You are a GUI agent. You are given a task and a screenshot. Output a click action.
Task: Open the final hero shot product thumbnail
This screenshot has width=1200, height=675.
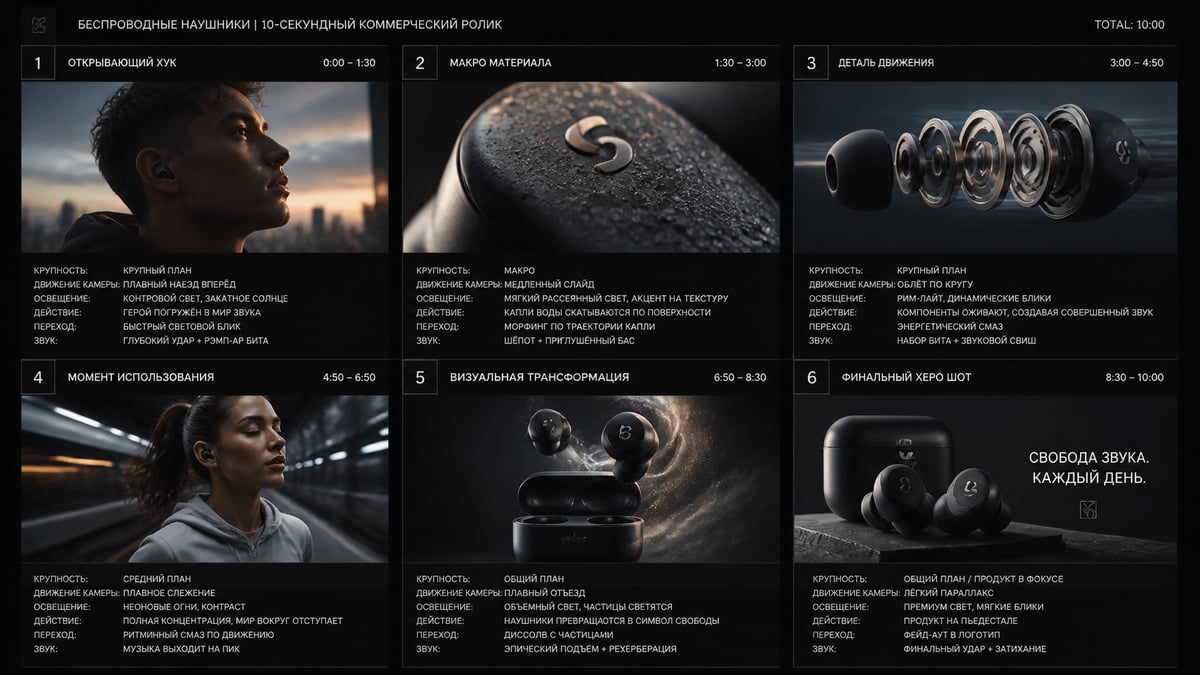pos(986,479)
